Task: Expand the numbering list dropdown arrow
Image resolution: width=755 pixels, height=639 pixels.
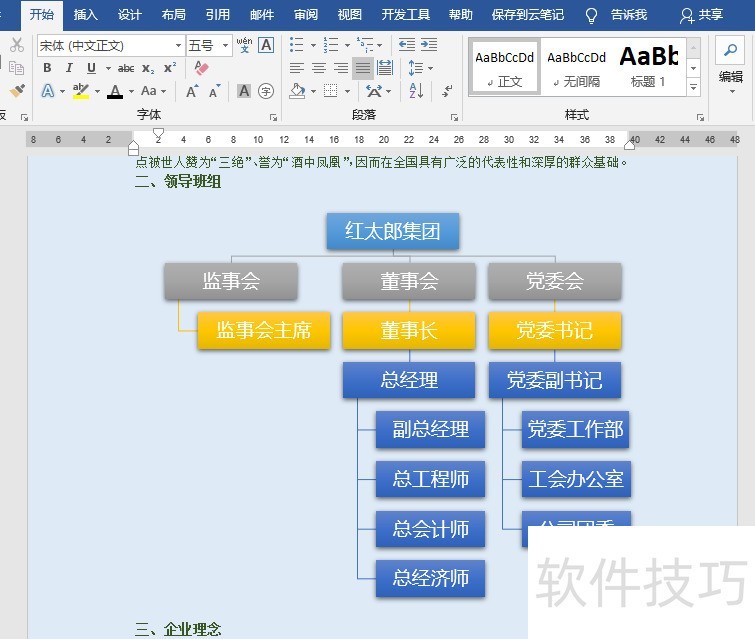Action: pyautogui.click(x=347, y=46)
